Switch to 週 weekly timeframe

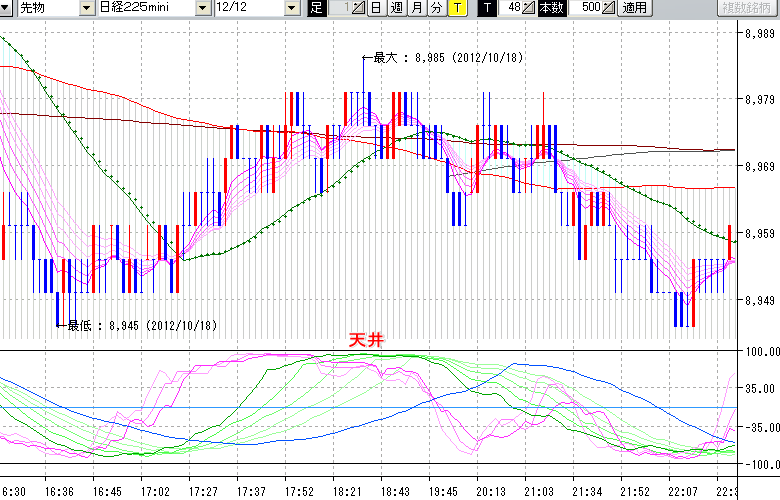coord(396,8)
